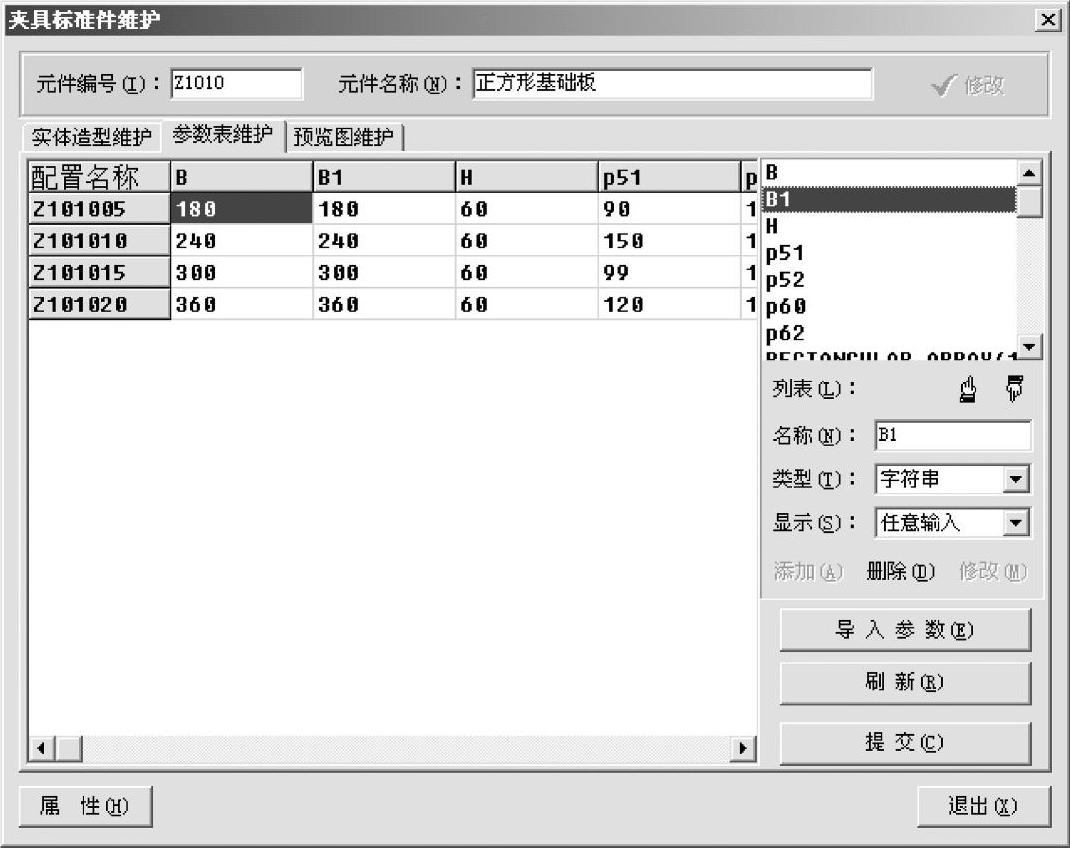
Task: Select cell 120 in p51 column
Action: point(669,304)
